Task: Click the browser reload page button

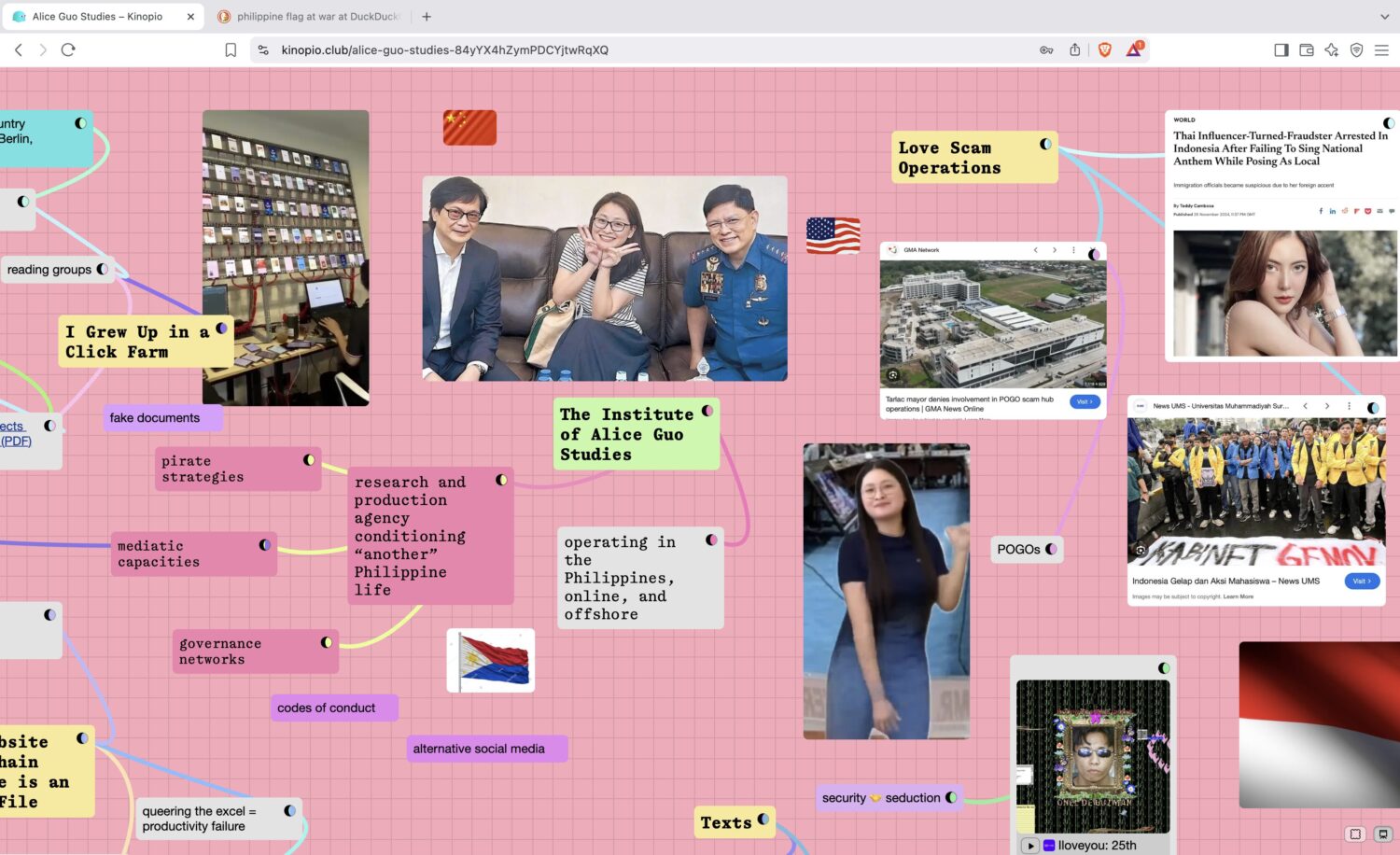Action: [68, 50]
